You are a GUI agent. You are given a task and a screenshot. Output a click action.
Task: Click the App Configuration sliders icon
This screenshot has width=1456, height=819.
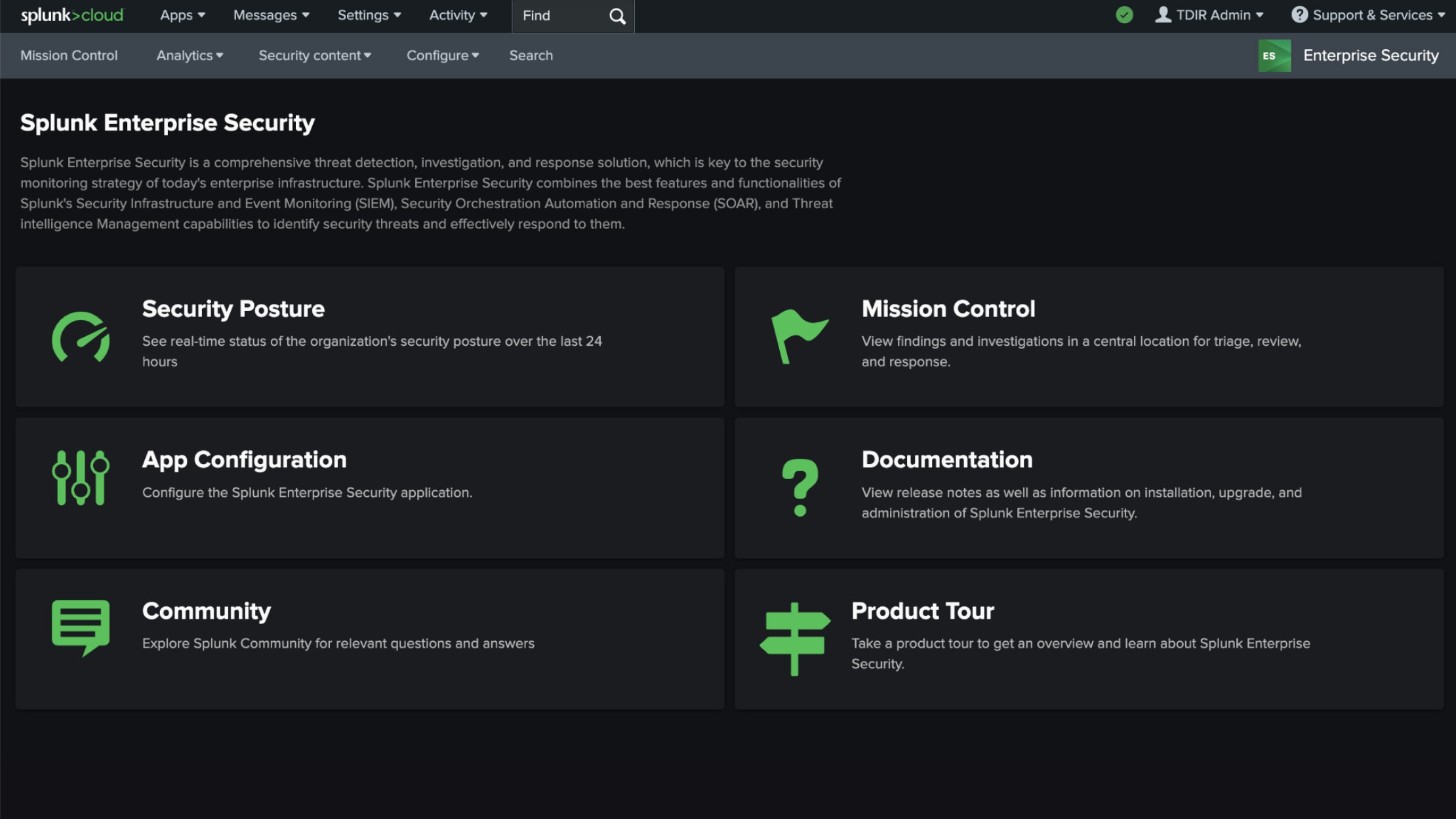pos(81,478)
